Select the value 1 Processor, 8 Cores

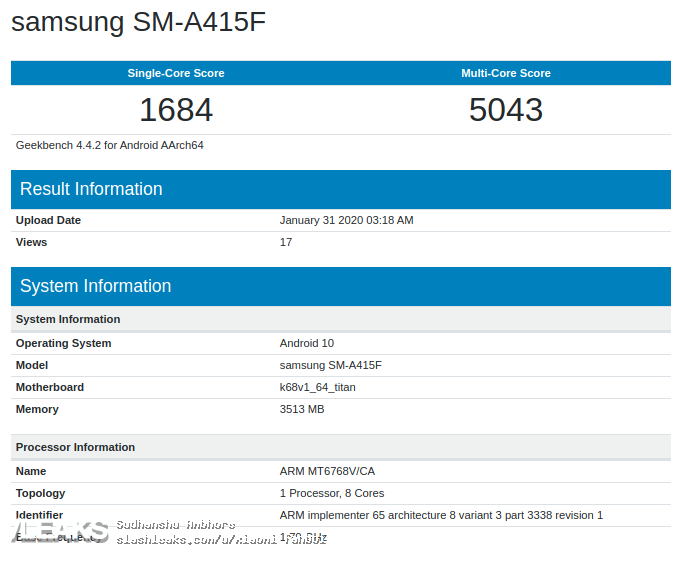click(332, 493)
